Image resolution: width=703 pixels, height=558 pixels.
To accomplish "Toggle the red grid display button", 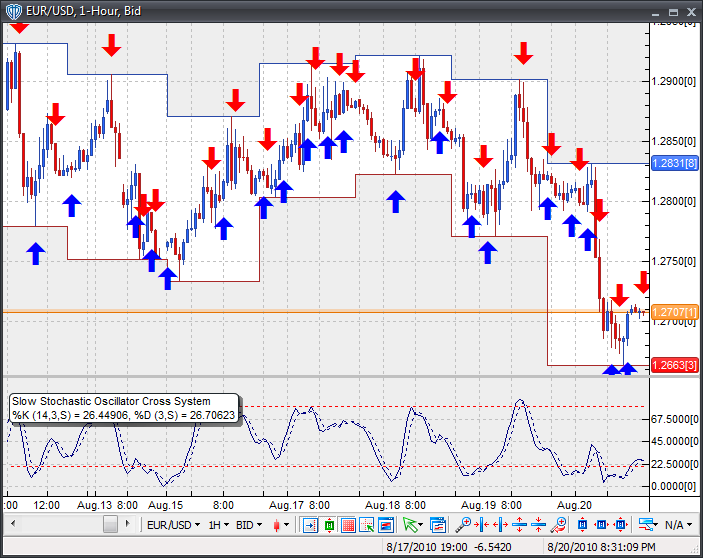I will coord(348,524).
